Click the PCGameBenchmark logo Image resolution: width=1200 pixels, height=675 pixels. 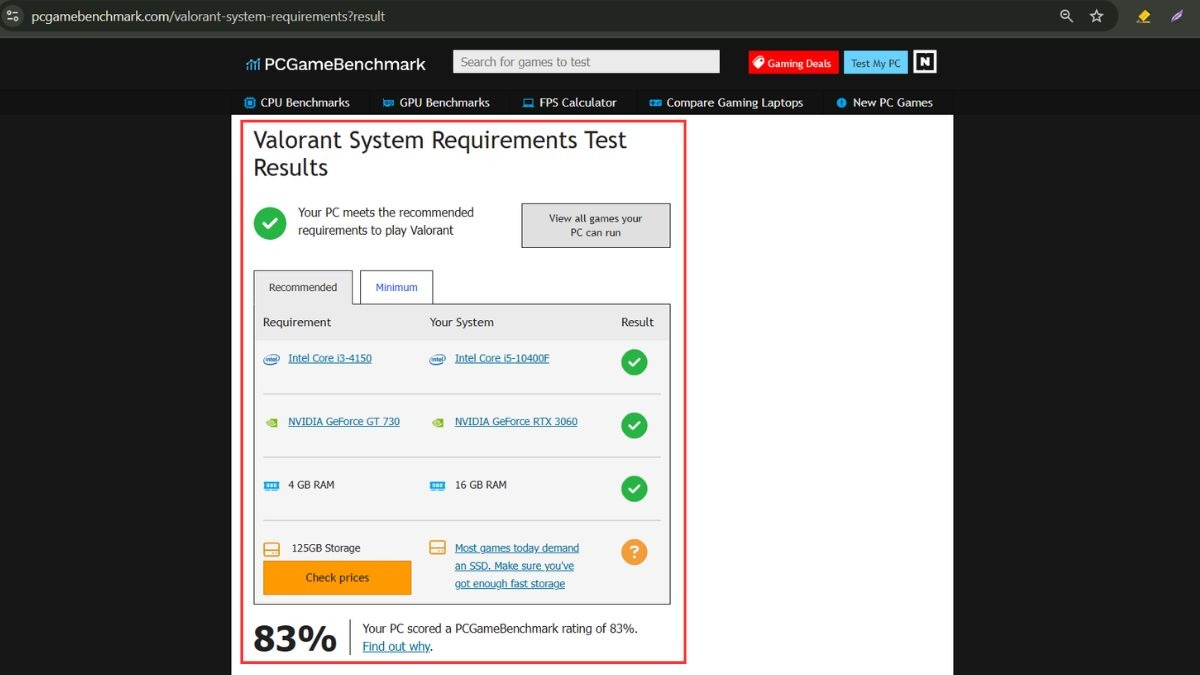(336, 64)
